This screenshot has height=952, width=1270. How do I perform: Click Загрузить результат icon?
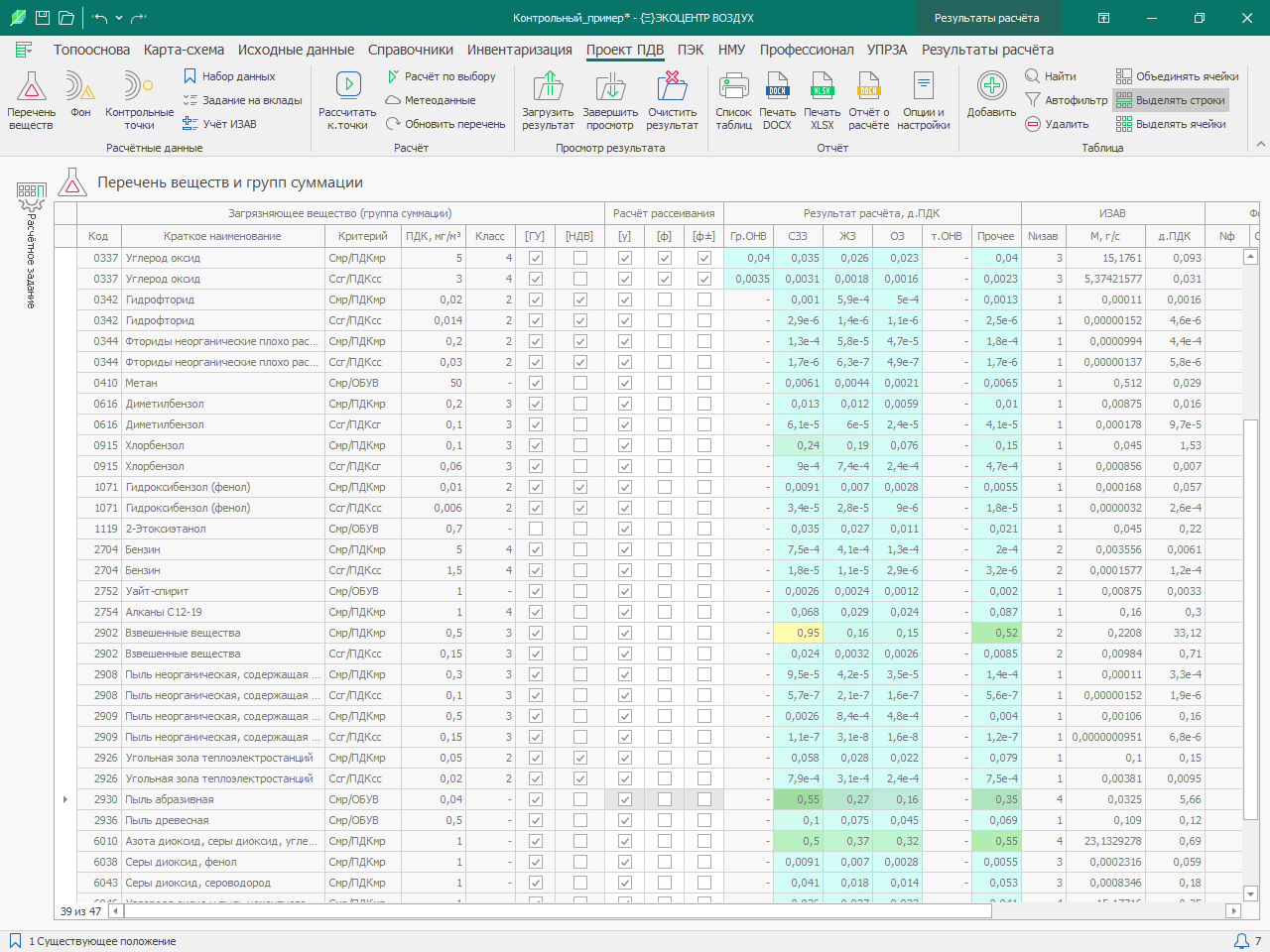(x=548, y=87)
